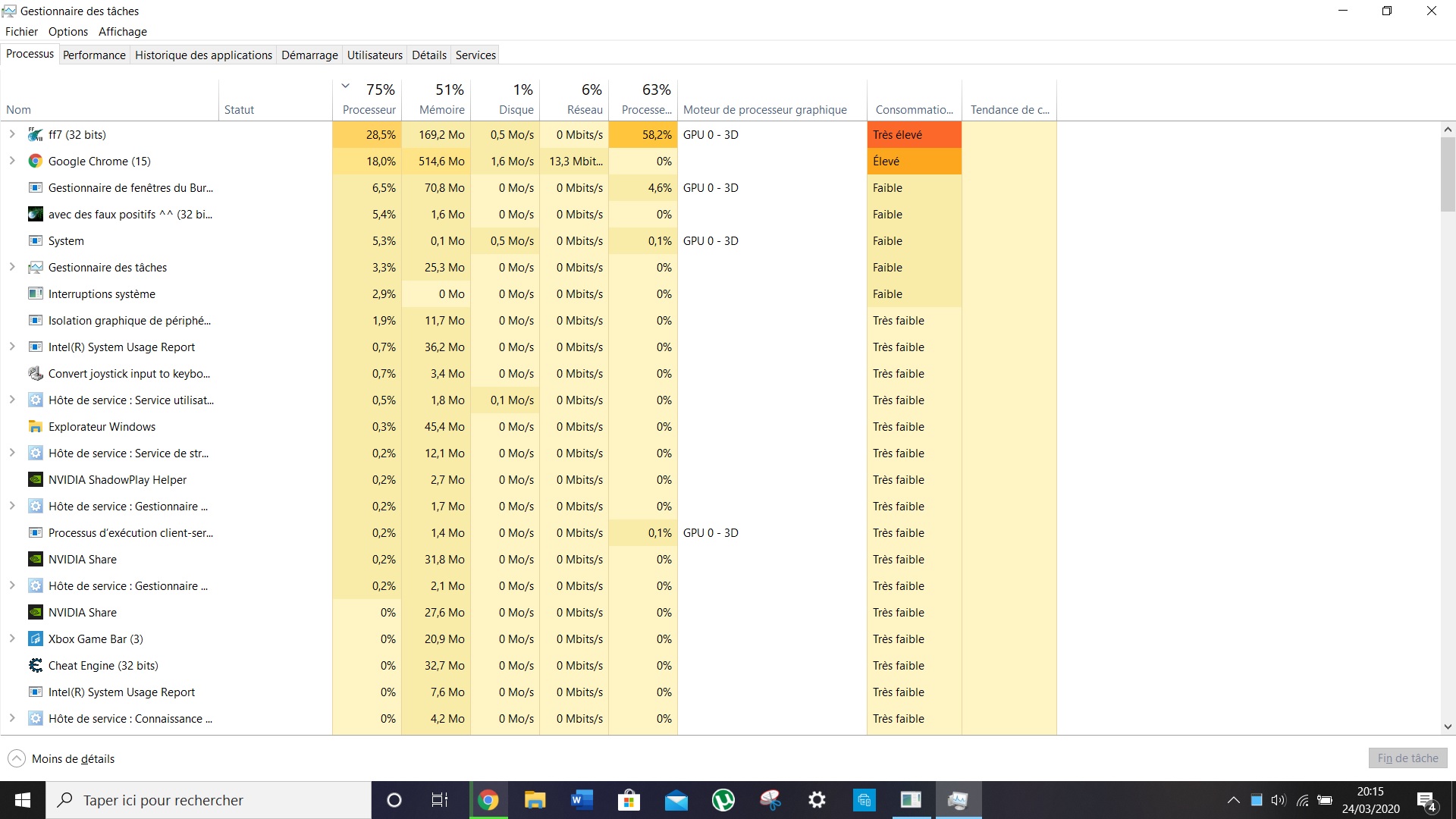Open Microsoft Word from the taskbar

pos(582,800)
